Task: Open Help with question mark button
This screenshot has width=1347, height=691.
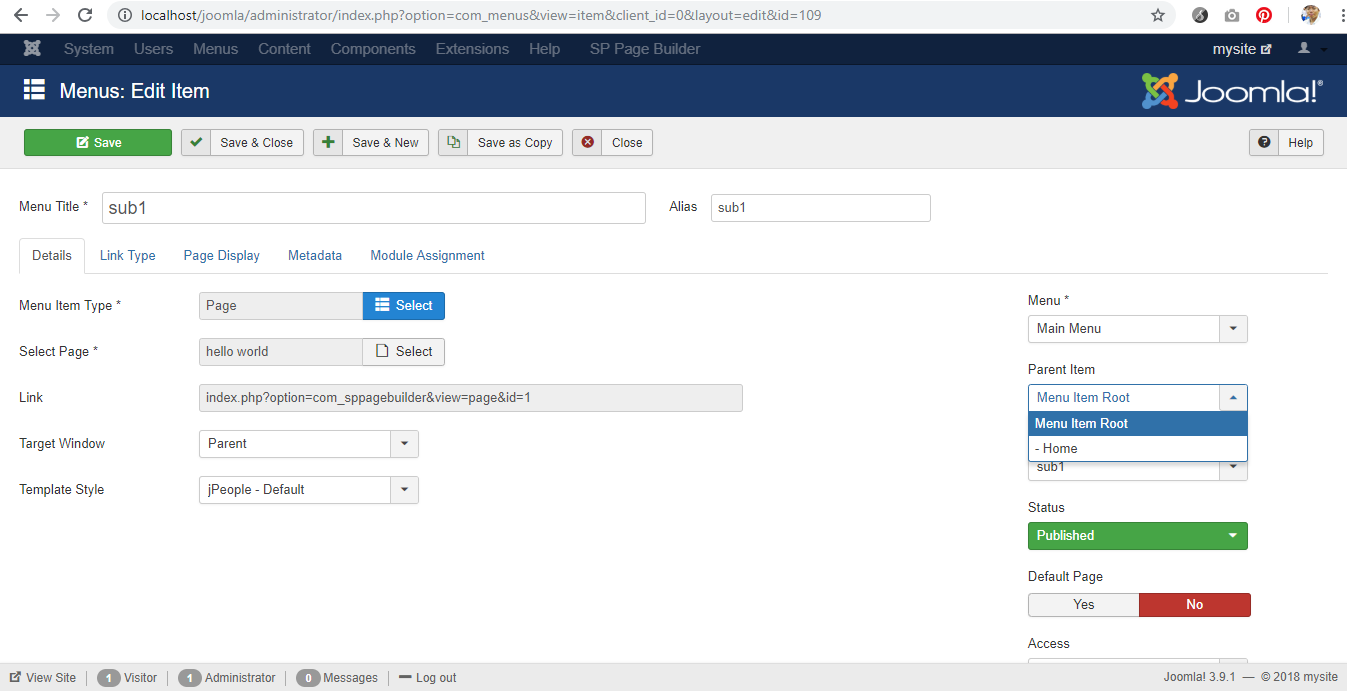Action: (x=1287, y=143)
